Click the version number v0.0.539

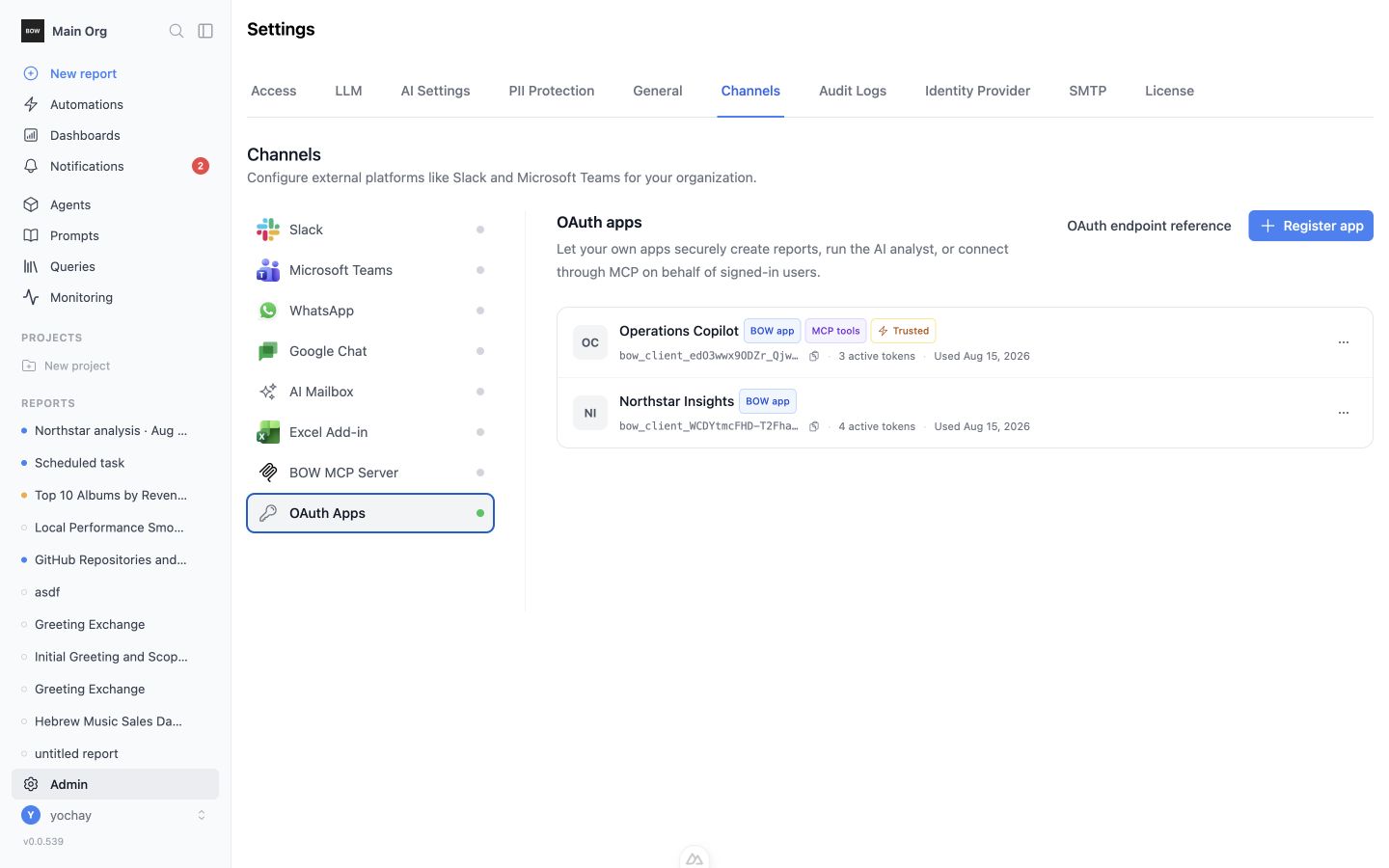[43, 841]
